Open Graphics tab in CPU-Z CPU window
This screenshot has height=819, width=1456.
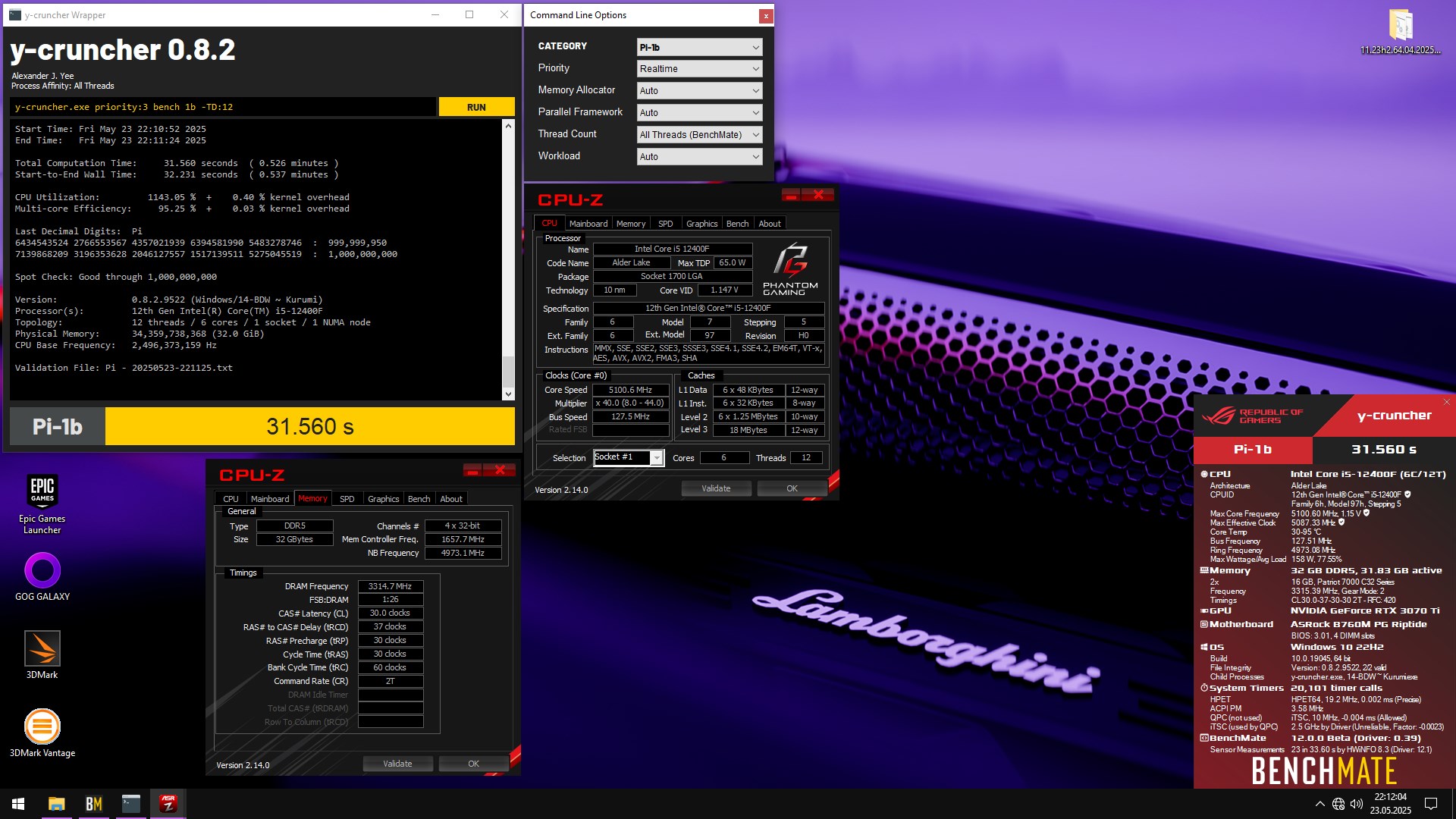point(701,224)
